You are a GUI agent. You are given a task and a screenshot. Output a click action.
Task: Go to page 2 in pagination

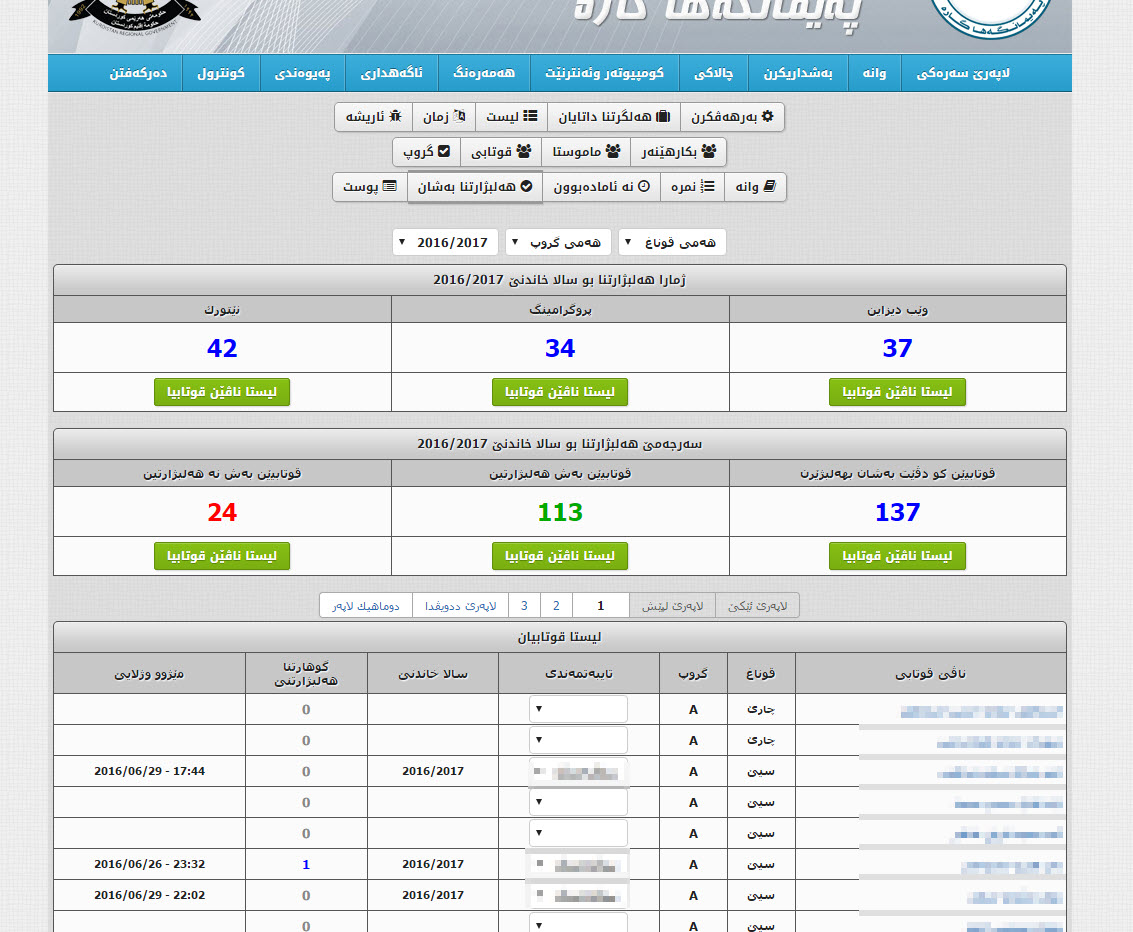tap(556, 605)
